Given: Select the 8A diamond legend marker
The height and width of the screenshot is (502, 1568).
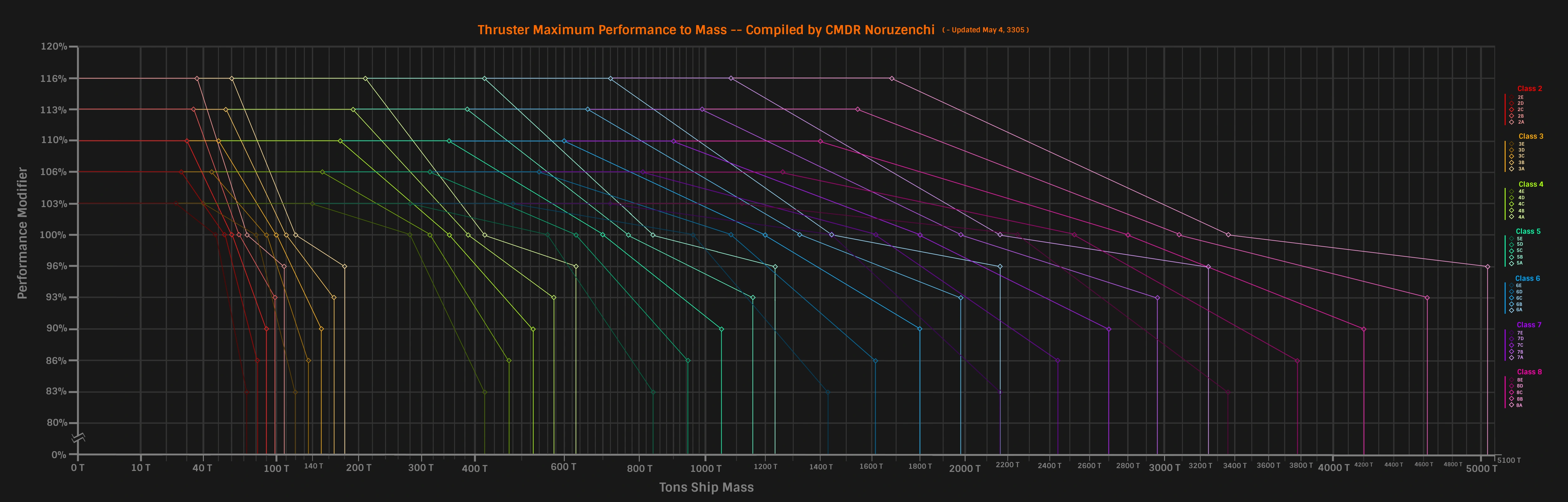Looking at the screenshot, I should pos(1511,405).
